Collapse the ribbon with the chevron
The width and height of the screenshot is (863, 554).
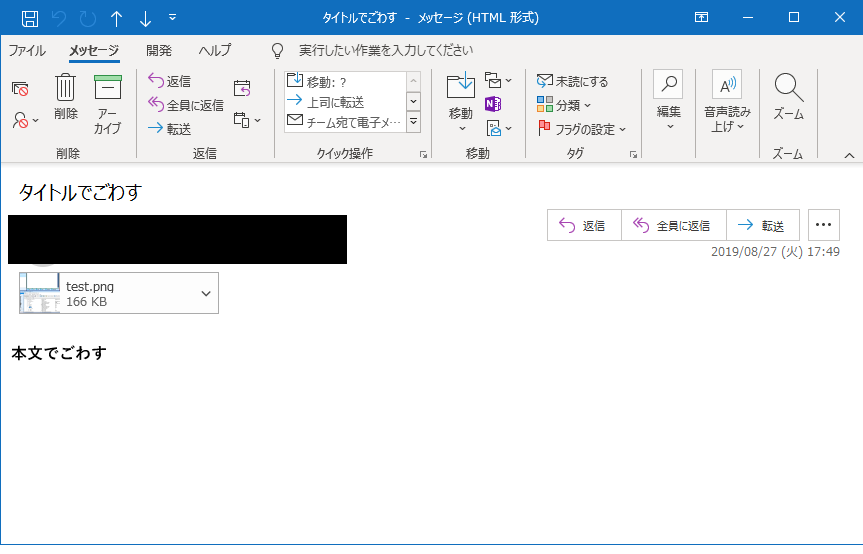(x=849, y=156)
